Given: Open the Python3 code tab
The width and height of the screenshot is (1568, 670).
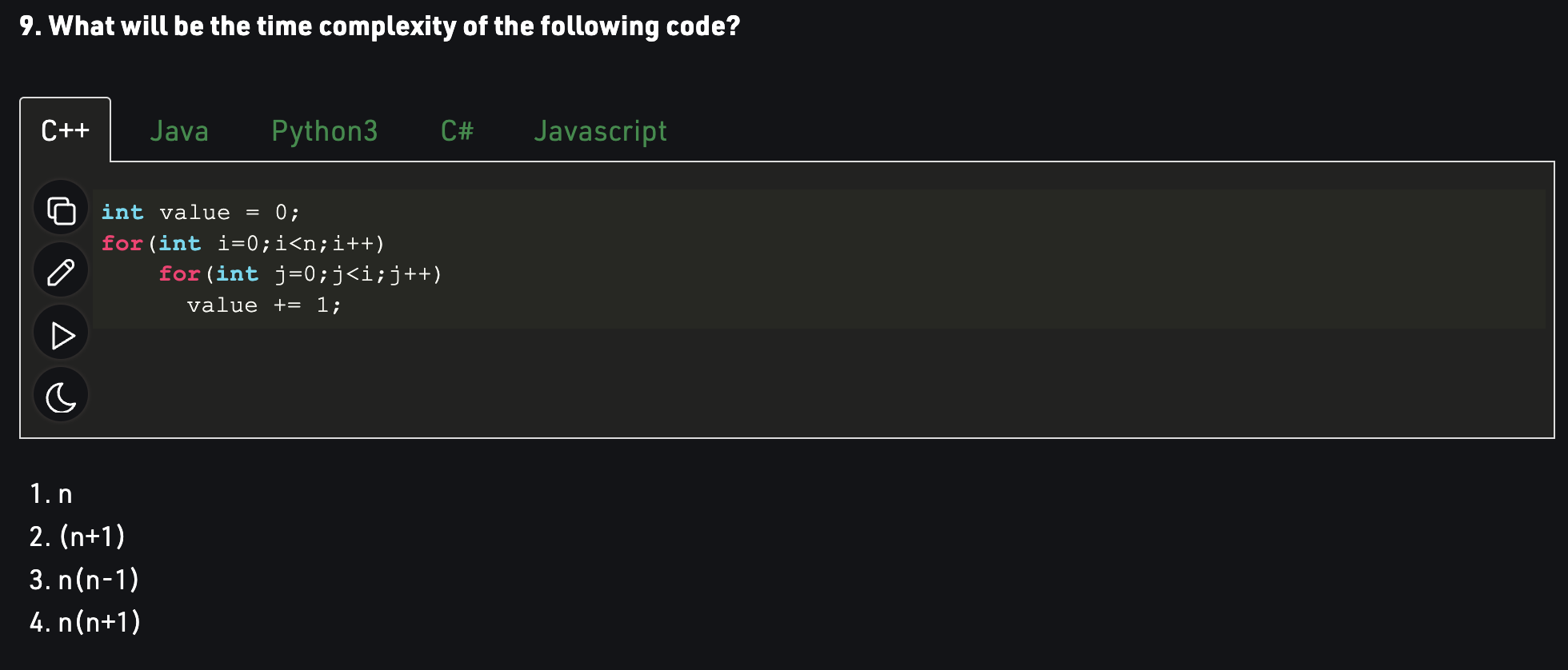Looking at the screenshot, I should click(x=325, y=131).
